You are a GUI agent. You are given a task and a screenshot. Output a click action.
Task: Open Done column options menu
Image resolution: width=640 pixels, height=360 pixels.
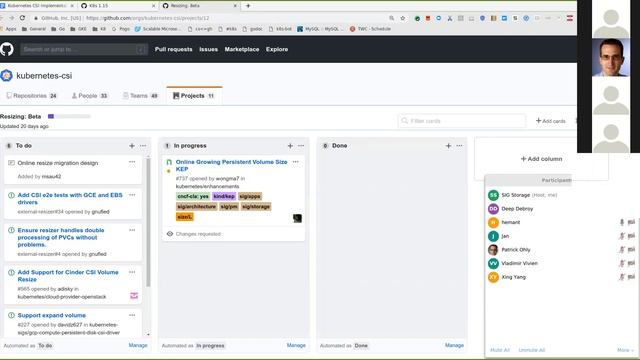459,146
